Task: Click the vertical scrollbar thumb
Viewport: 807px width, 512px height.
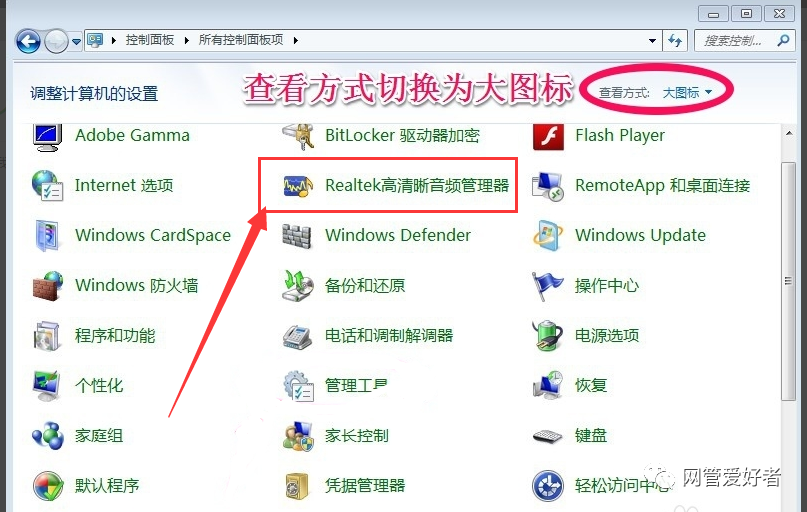Action: 788,281
